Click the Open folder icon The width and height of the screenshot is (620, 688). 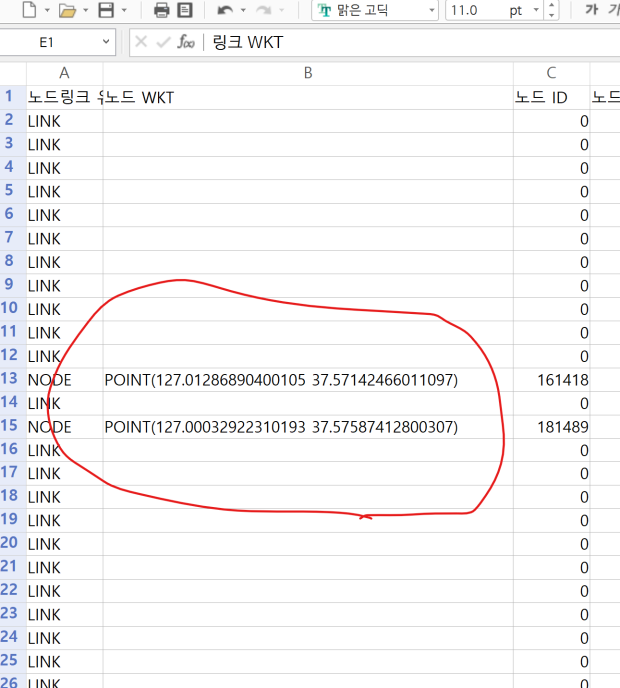pos(67,11)
